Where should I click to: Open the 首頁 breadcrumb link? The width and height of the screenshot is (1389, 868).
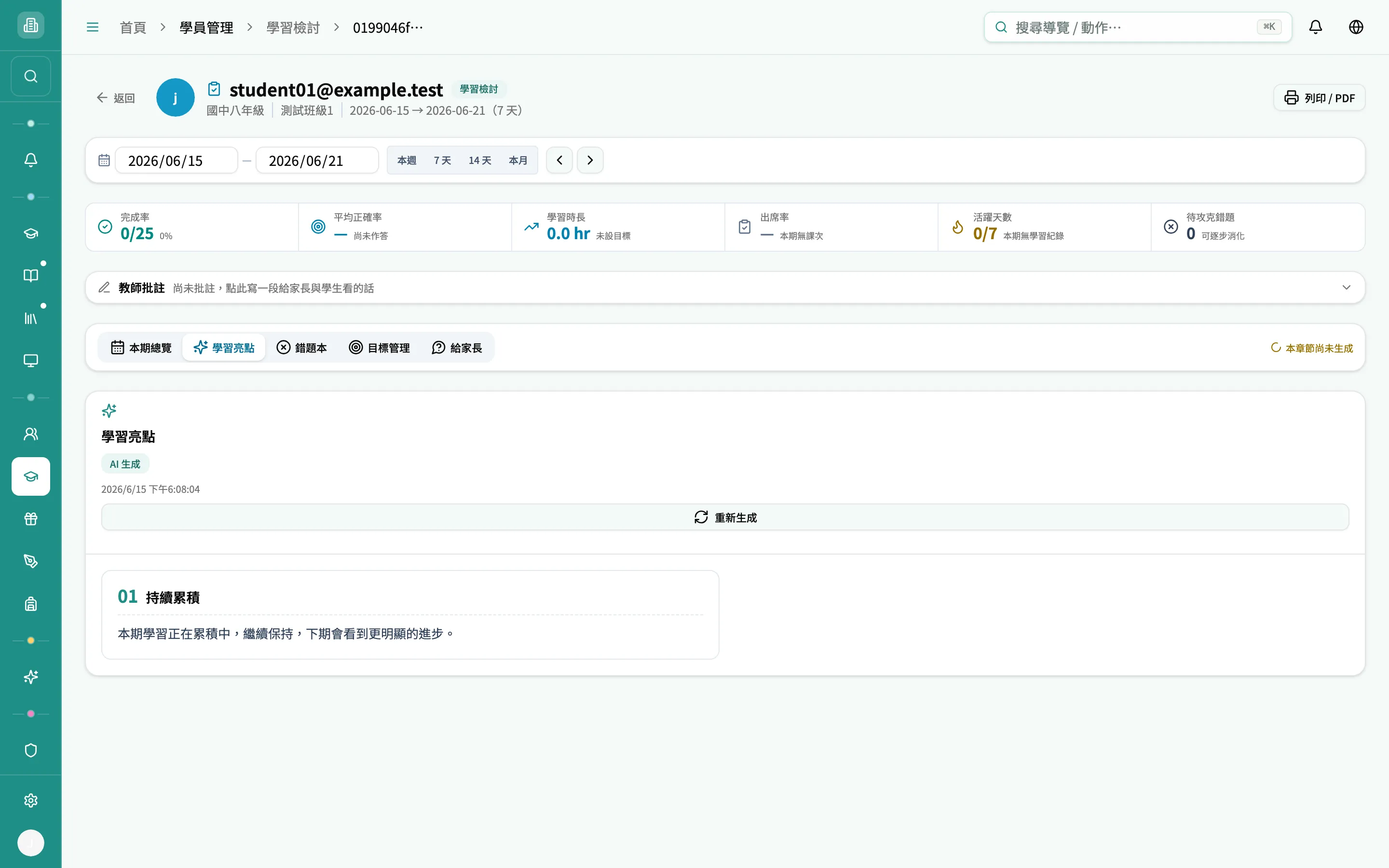(x=133, y=27)
